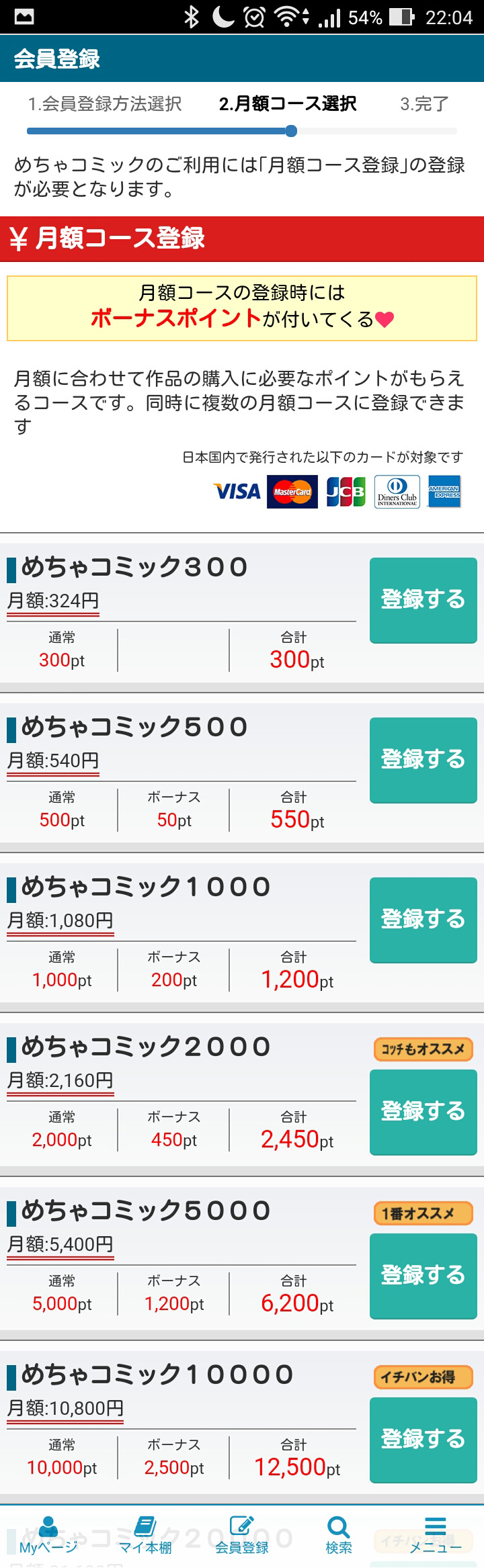This screenshot has width=484, height=1568.
Task: Open the My Bookshelf book icon
Action: coord(145,1526)
